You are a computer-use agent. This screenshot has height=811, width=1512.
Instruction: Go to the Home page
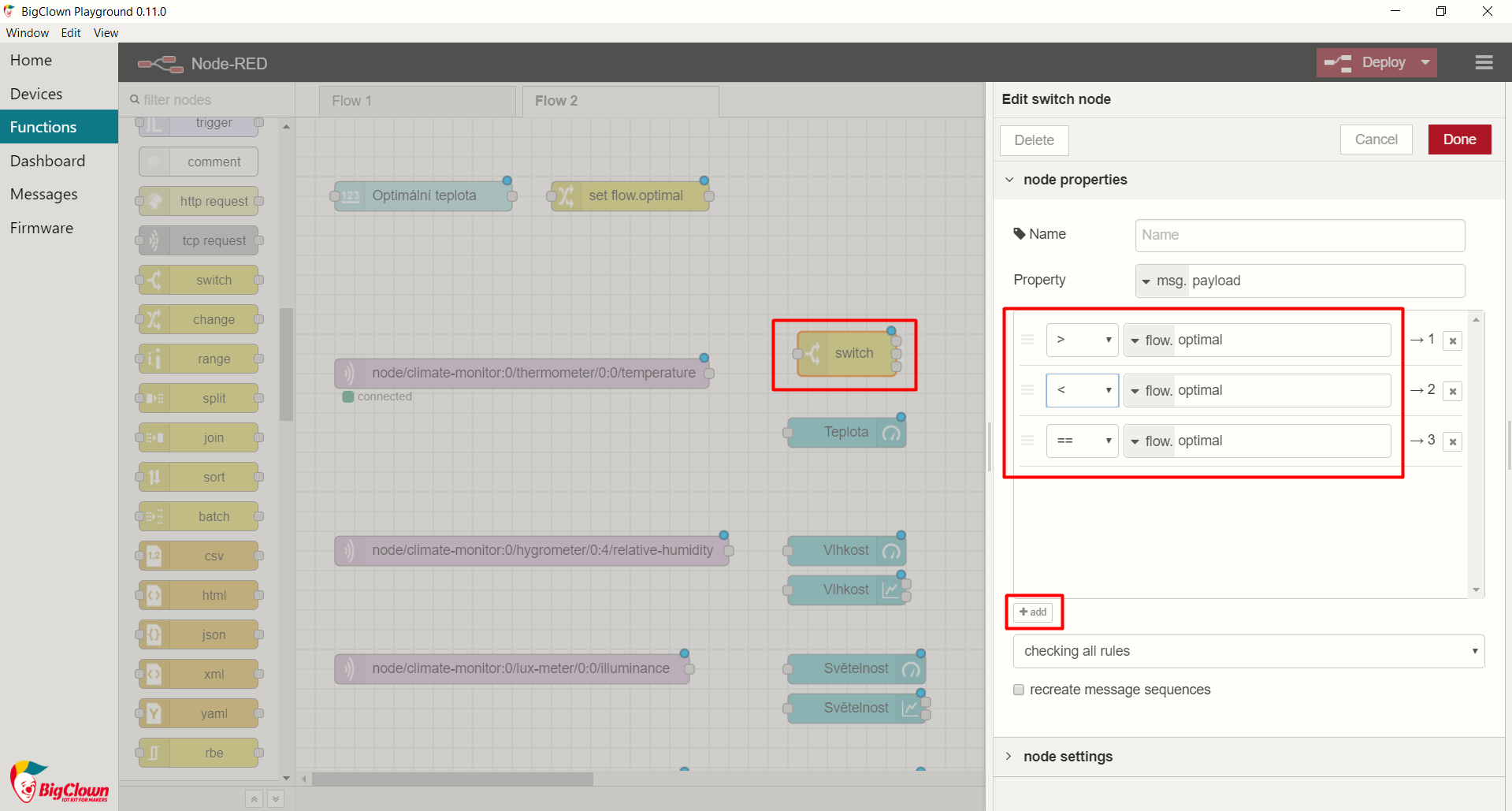click(59, 60)
